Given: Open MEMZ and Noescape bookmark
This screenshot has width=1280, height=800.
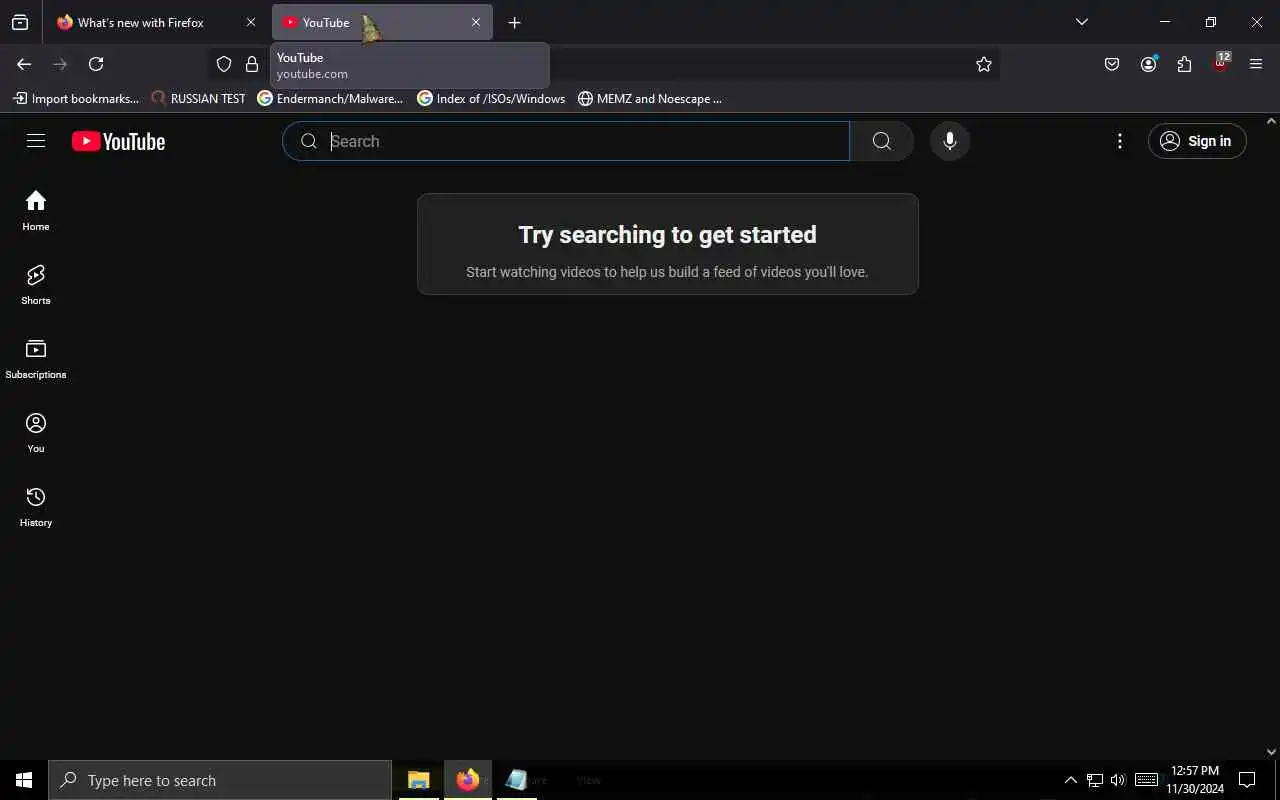Looking at the screenshot, I should click(x=650, y=98).
